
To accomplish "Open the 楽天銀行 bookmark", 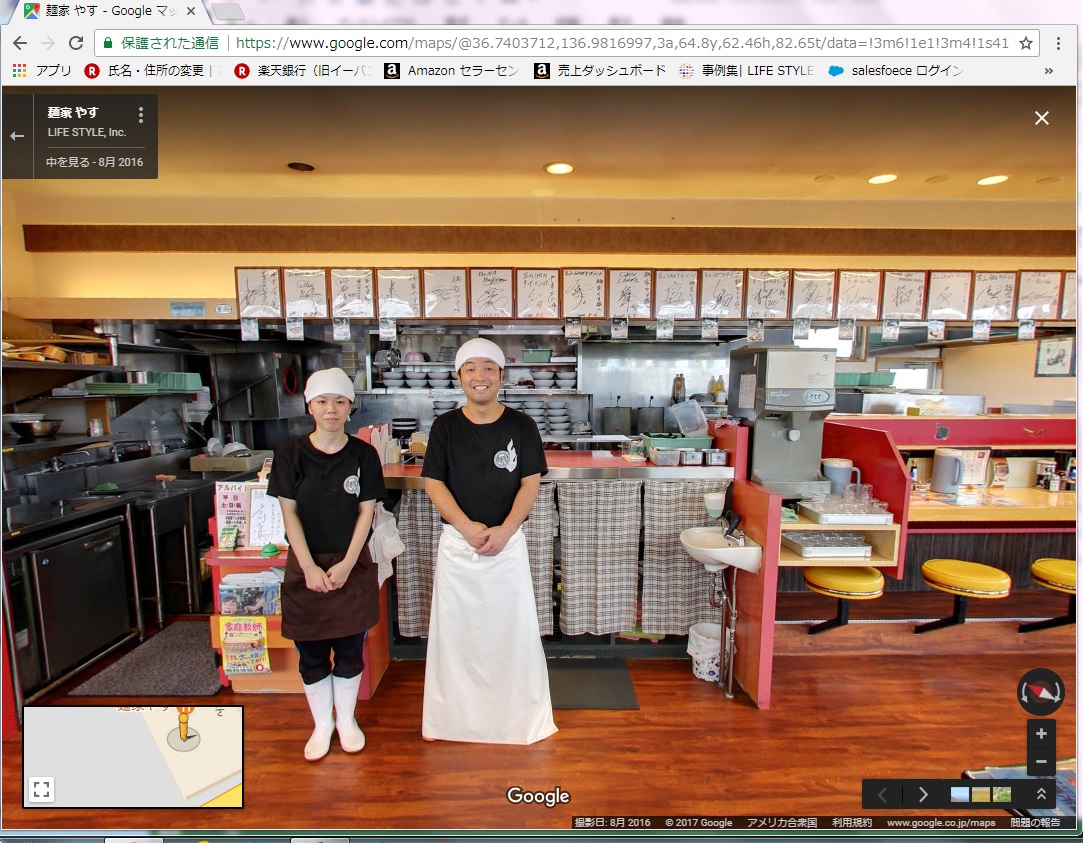I will pos(302,71).
